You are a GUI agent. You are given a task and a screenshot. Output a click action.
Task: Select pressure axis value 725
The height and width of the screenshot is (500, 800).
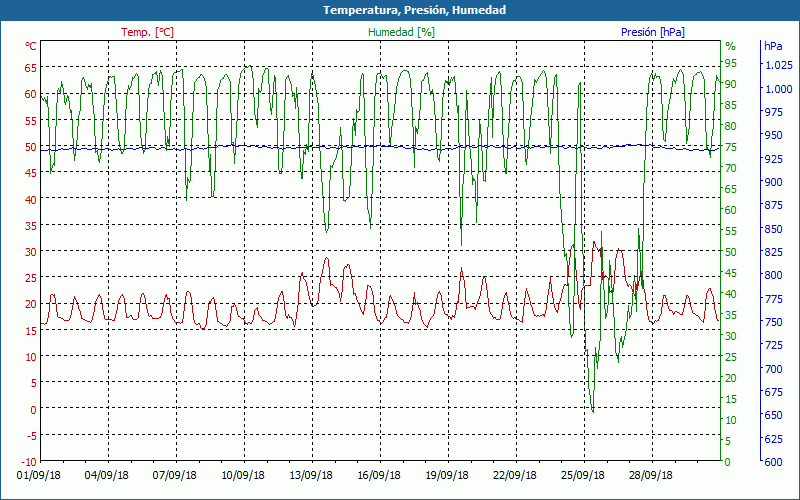[774, 345]
